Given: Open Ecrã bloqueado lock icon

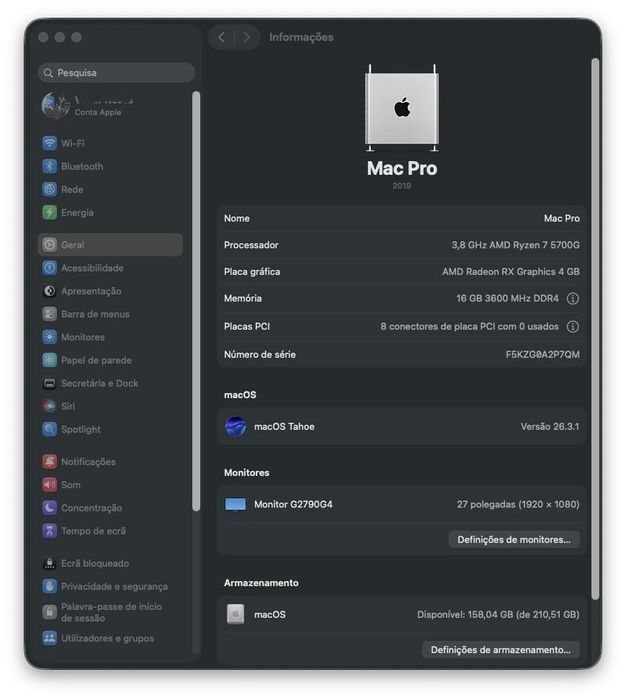Looking at the screenshot, I should coord(49,563).
